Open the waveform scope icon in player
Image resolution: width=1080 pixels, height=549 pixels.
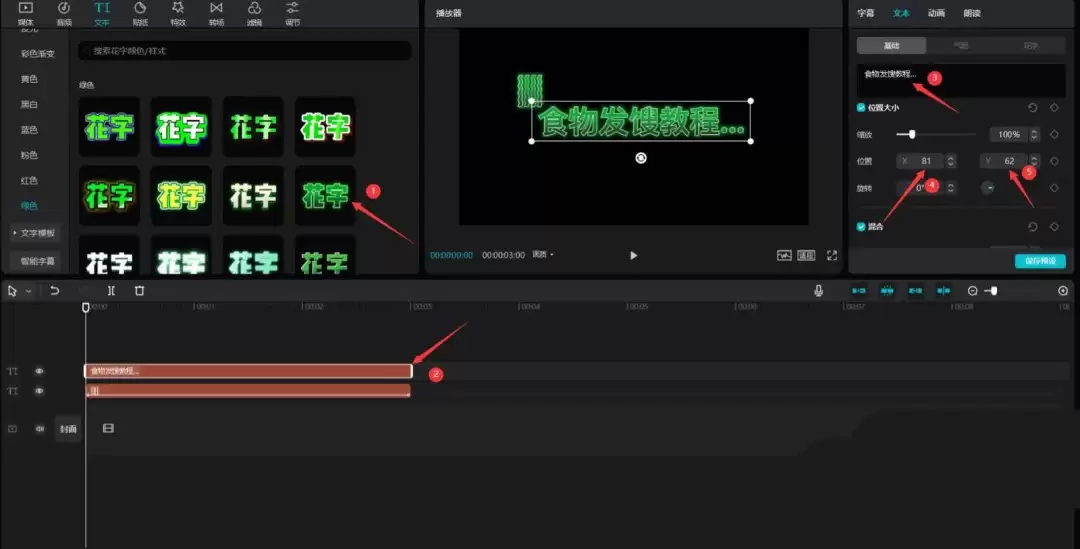[785, 256]
